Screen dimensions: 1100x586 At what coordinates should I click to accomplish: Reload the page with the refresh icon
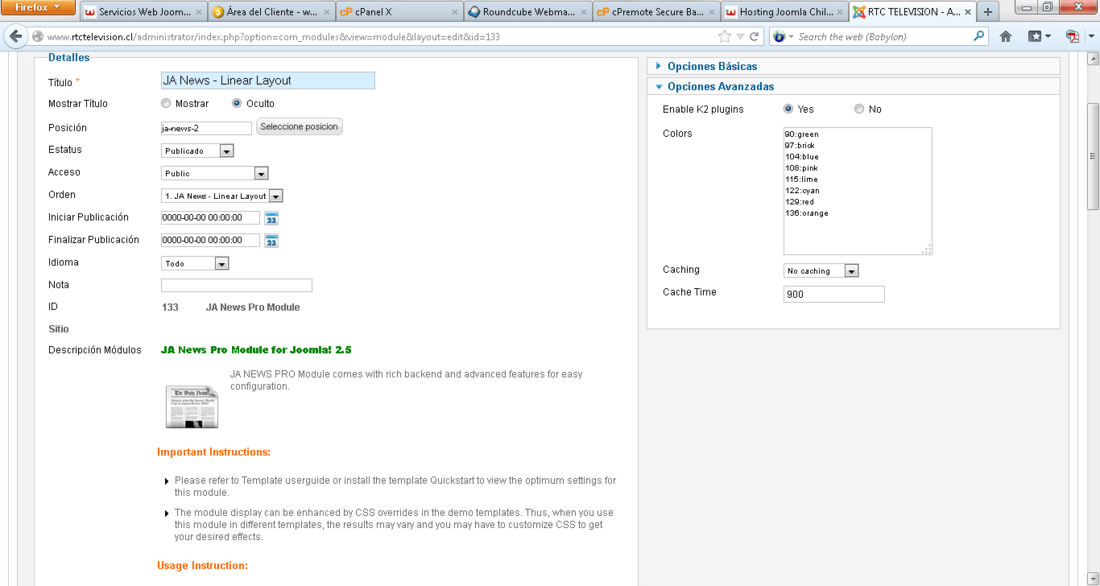(755, 36)
